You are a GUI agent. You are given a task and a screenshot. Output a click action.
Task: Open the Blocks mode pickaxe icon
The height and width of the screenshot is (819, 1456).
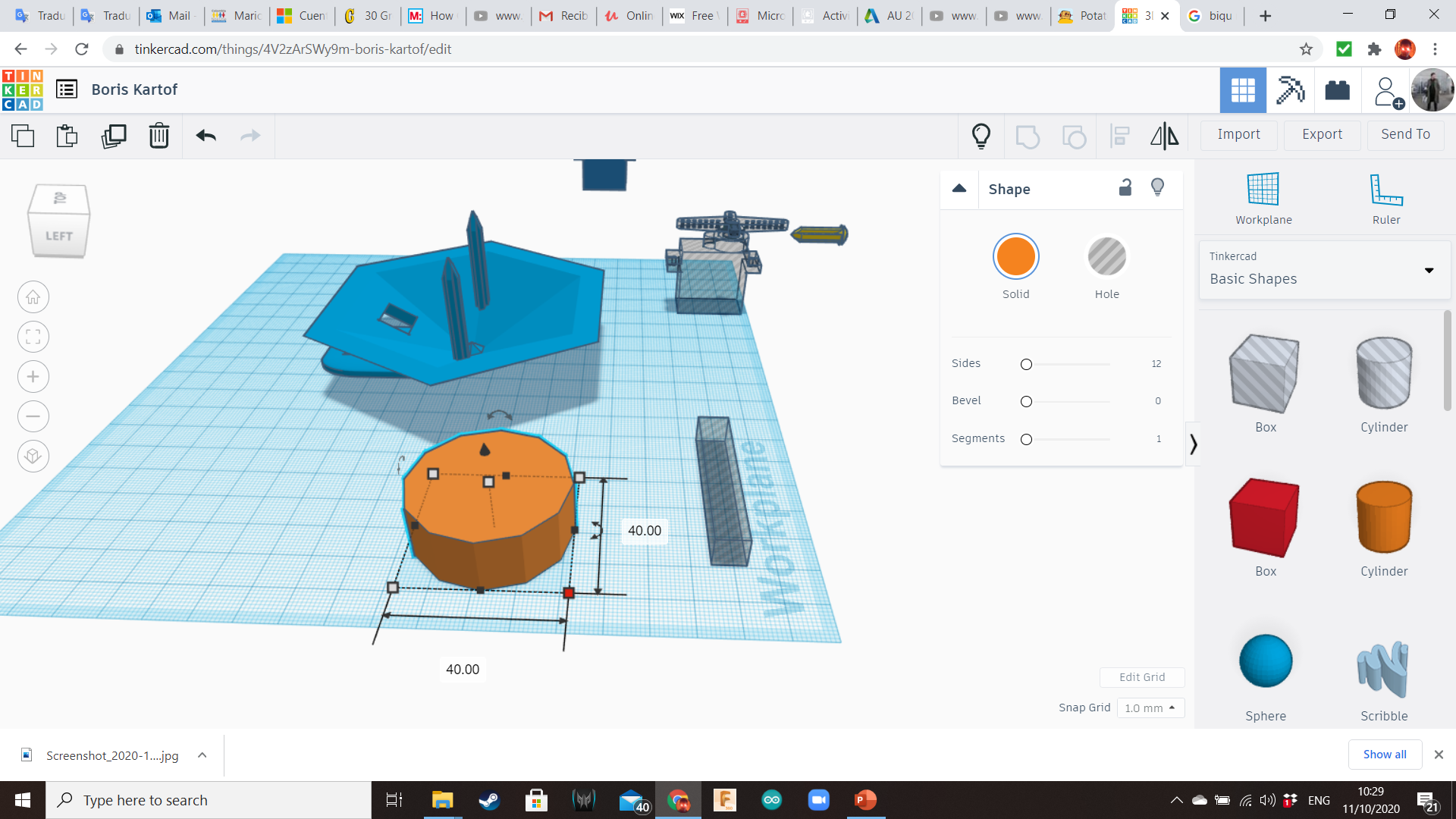pos(1289,90)
